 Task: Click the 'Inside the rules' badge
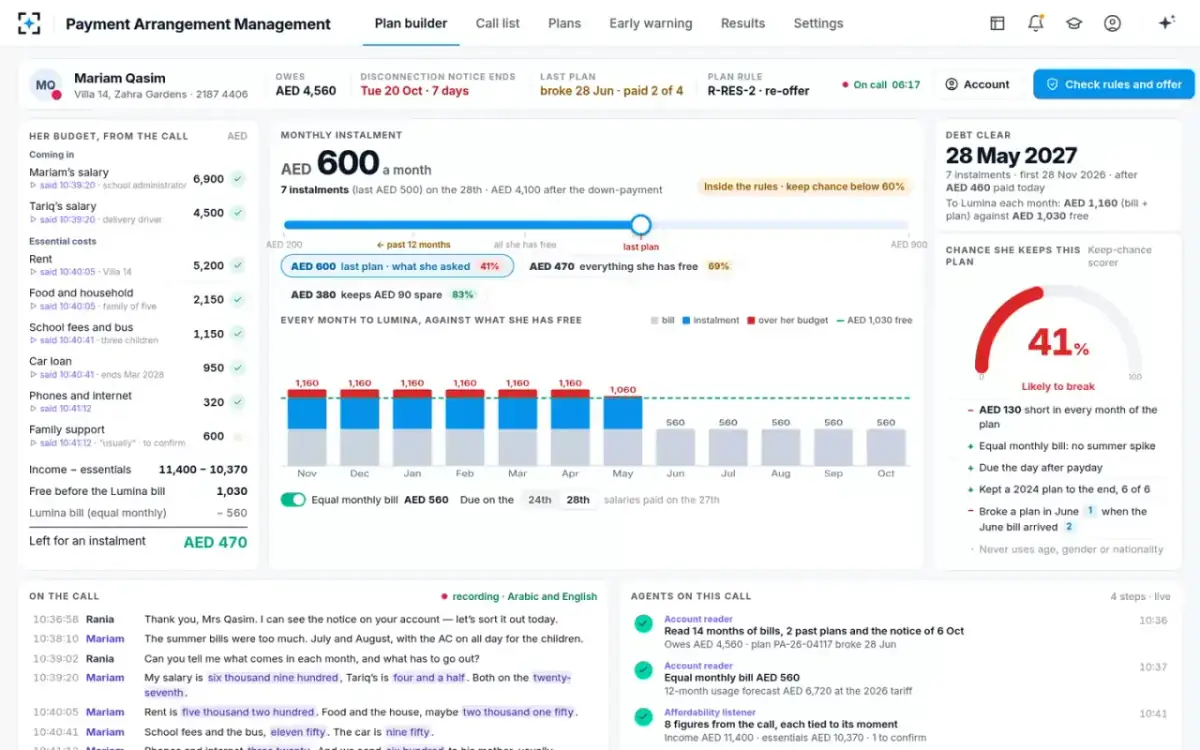tap(804, 186)
